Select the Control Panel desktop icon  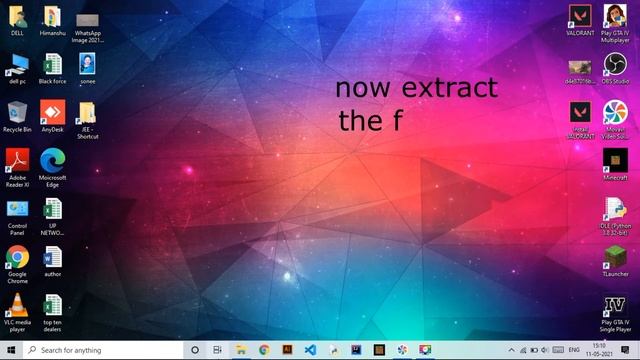coord(17,218)
